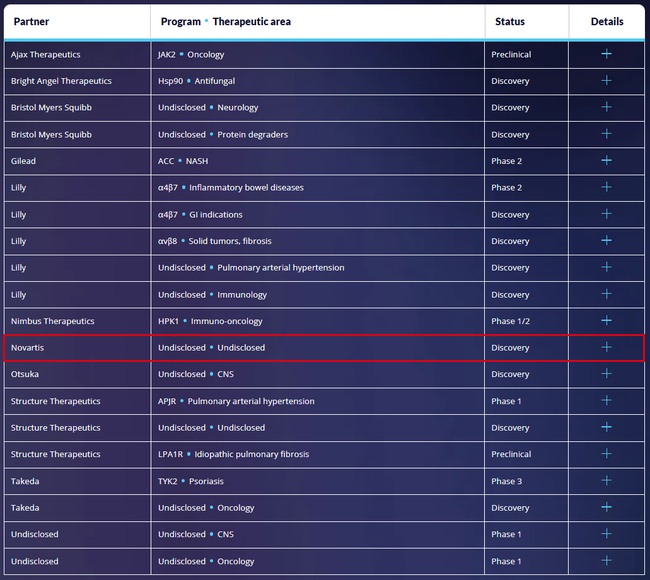Expand Lilly Pulmonary arterial hypertension details
The height and width of the screenshot is (580, 650).
(x=606, y=267)
